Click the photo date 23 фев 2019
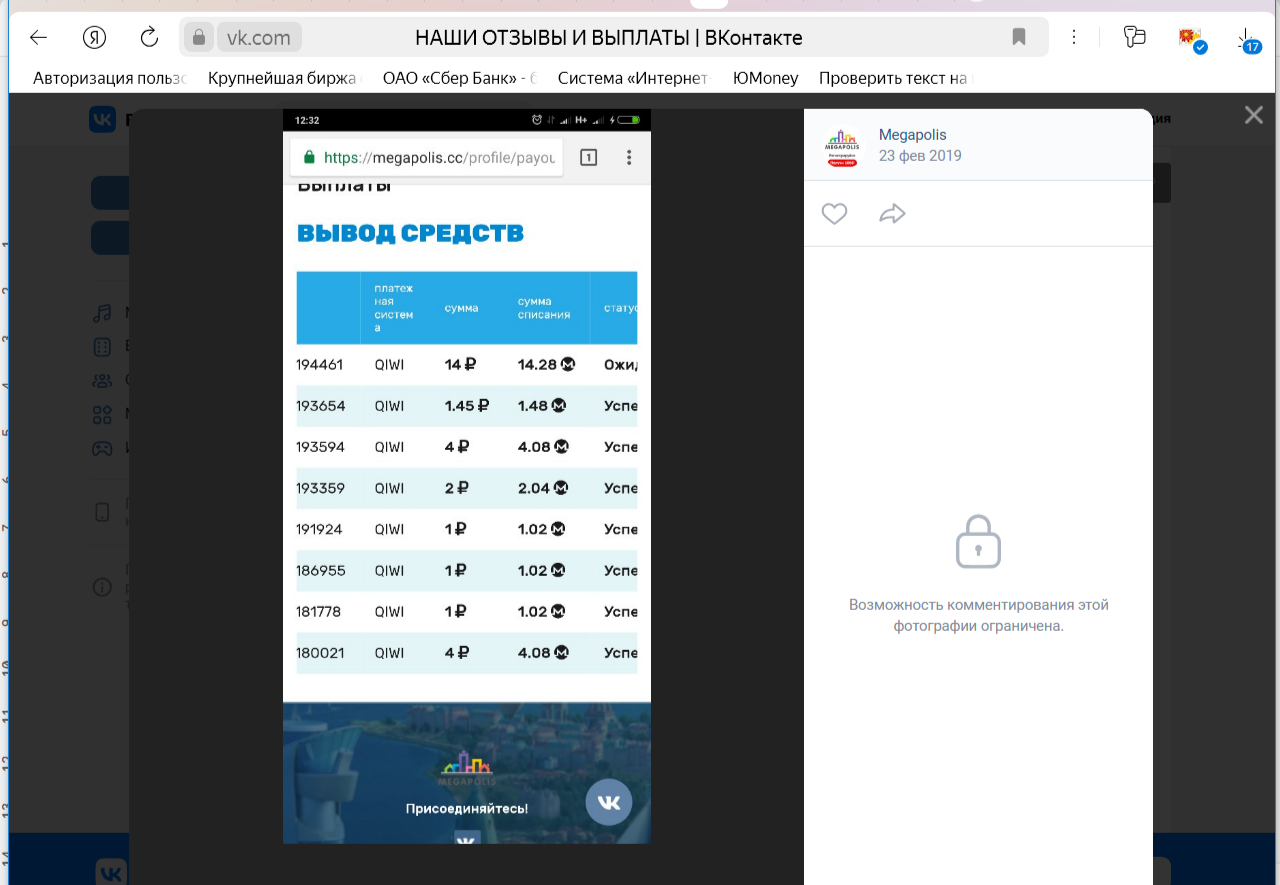Screen dimensions: 1280x885 point(920,156)
